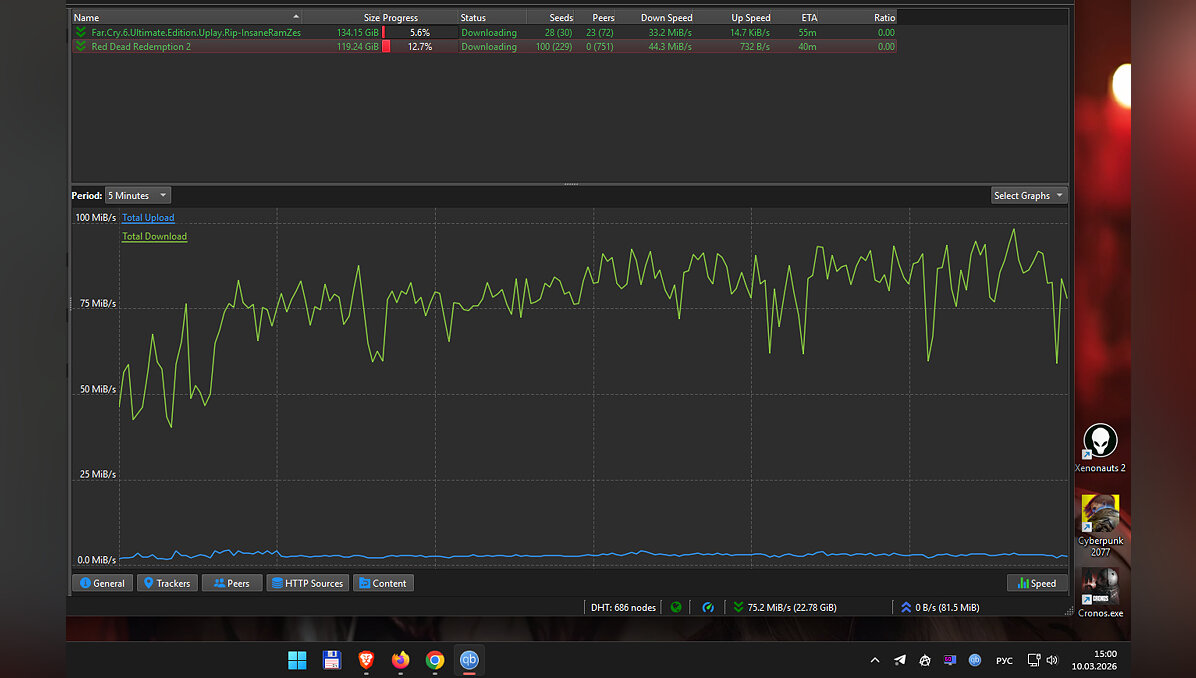Viewport: 1196px width, 678px height.
Task: Click the green download speed arrows in status bar
Action: tap(738, 607)
